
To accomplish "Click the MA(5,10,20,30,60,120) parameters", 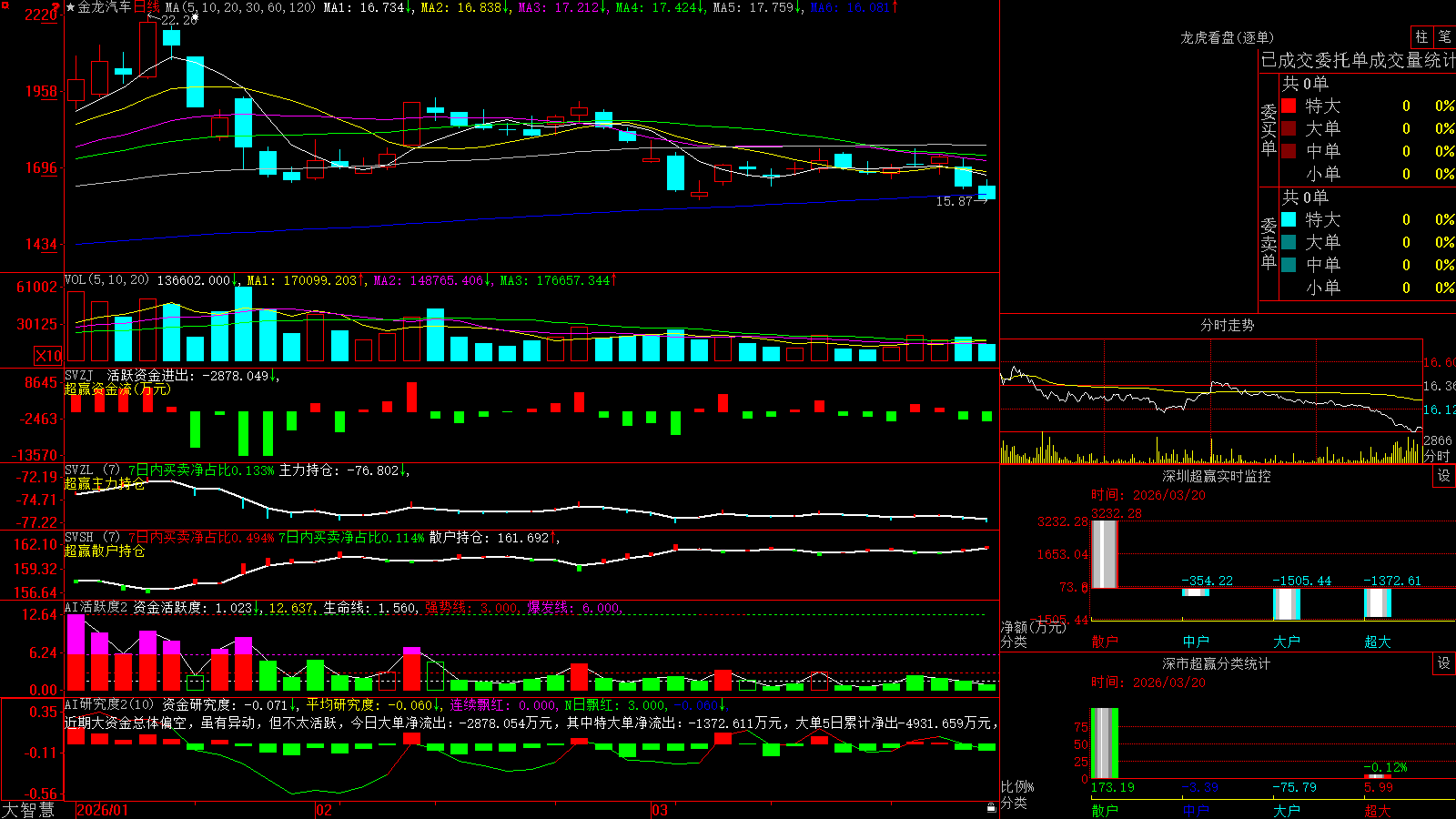I will coord(241,7).
